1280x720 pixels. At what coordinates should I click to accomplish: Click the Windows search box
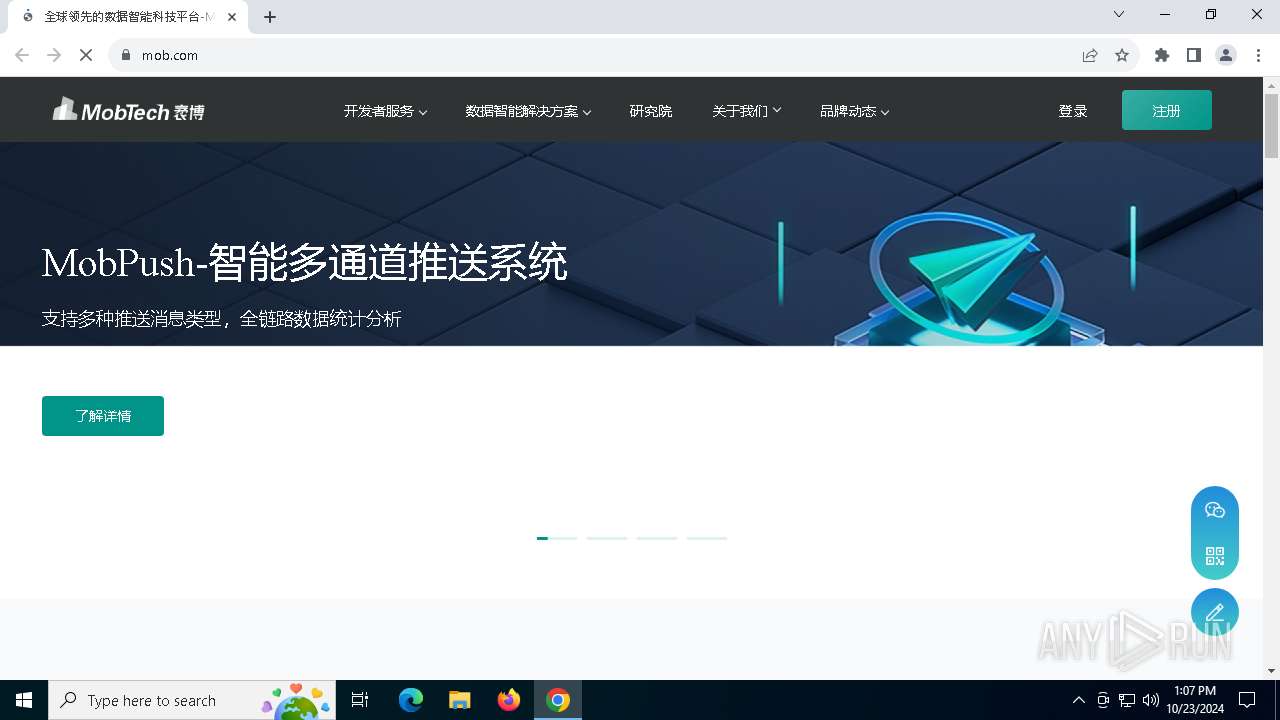[191, 700]
